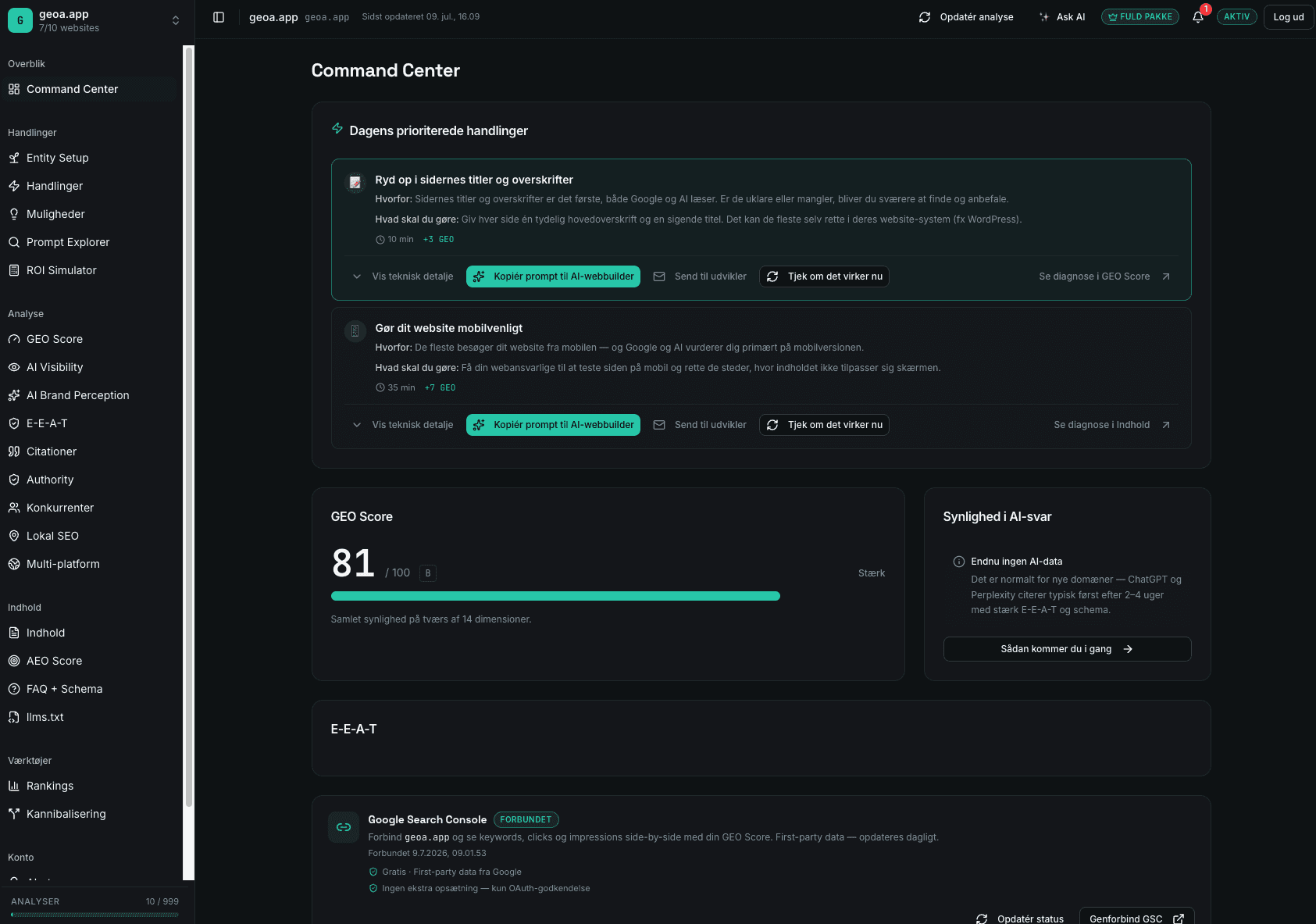Click the Kannibalisering branch icon
Image resolution: width=1316 pixels, height=924 pixels.
14,814
